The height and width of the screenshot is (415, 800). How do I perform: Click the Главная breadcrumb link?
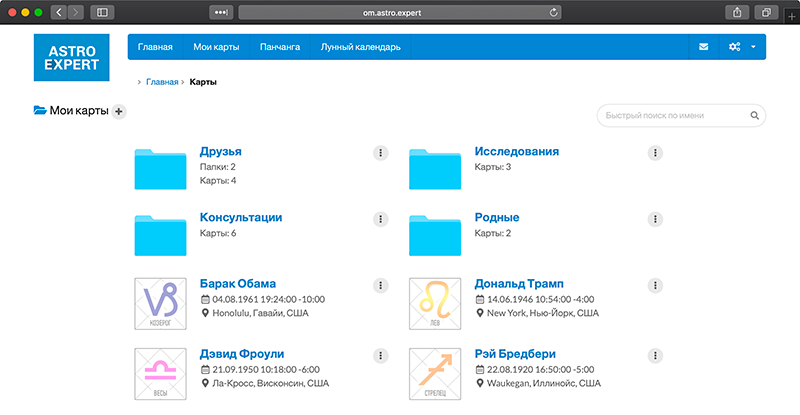coord(162,82)
